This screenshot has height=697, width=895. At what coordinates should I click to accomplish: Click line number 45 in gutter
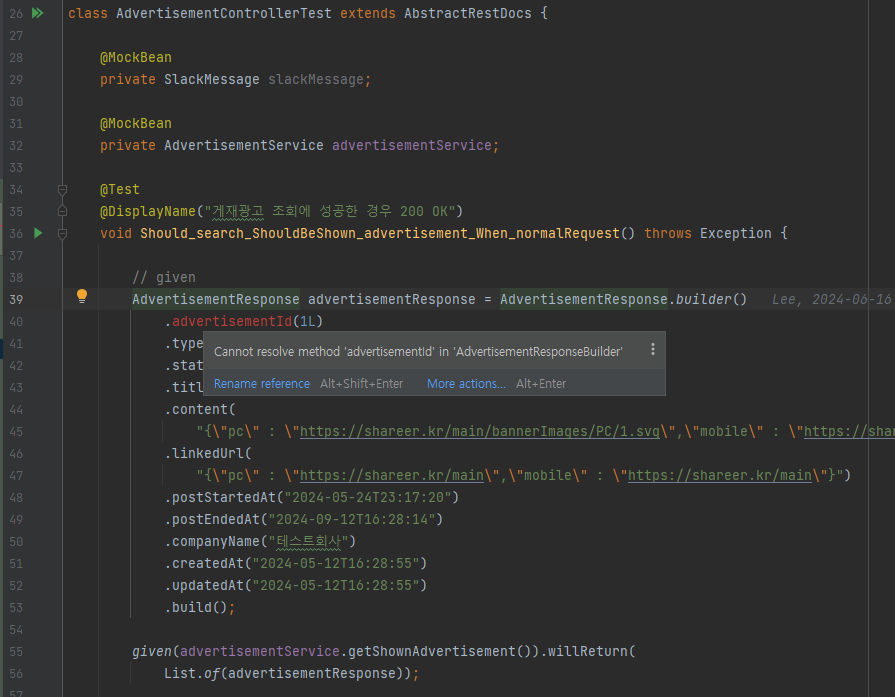16,432
